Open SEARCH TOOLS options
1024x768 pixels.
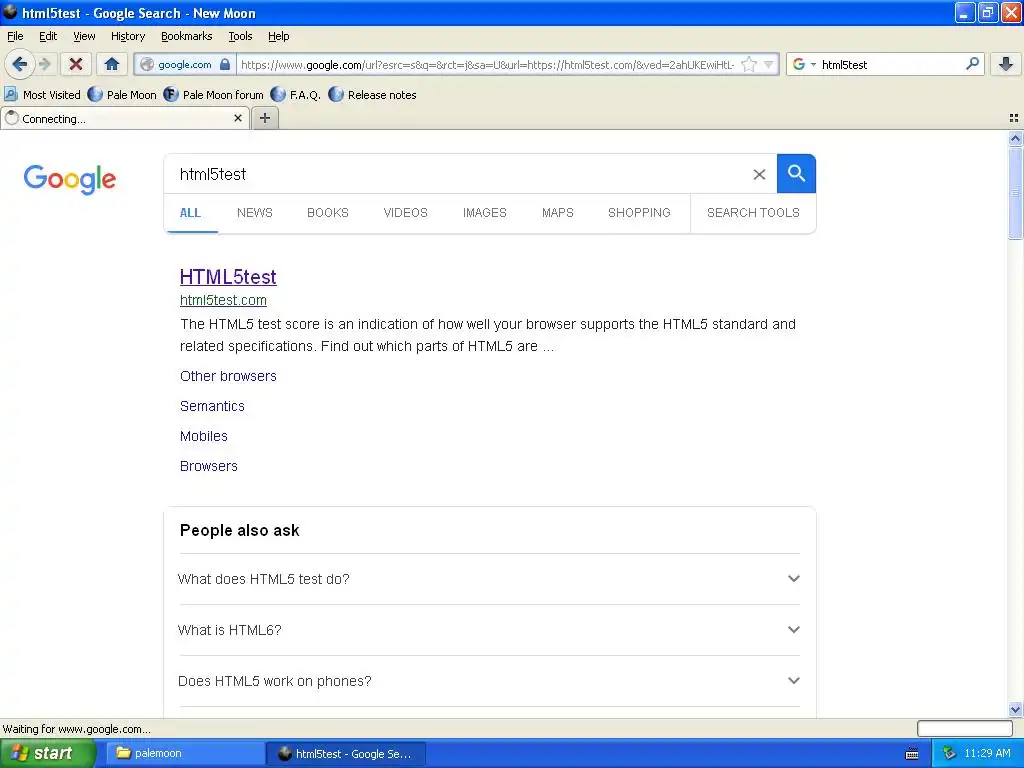pyautogui.click(x=753, y=213)
